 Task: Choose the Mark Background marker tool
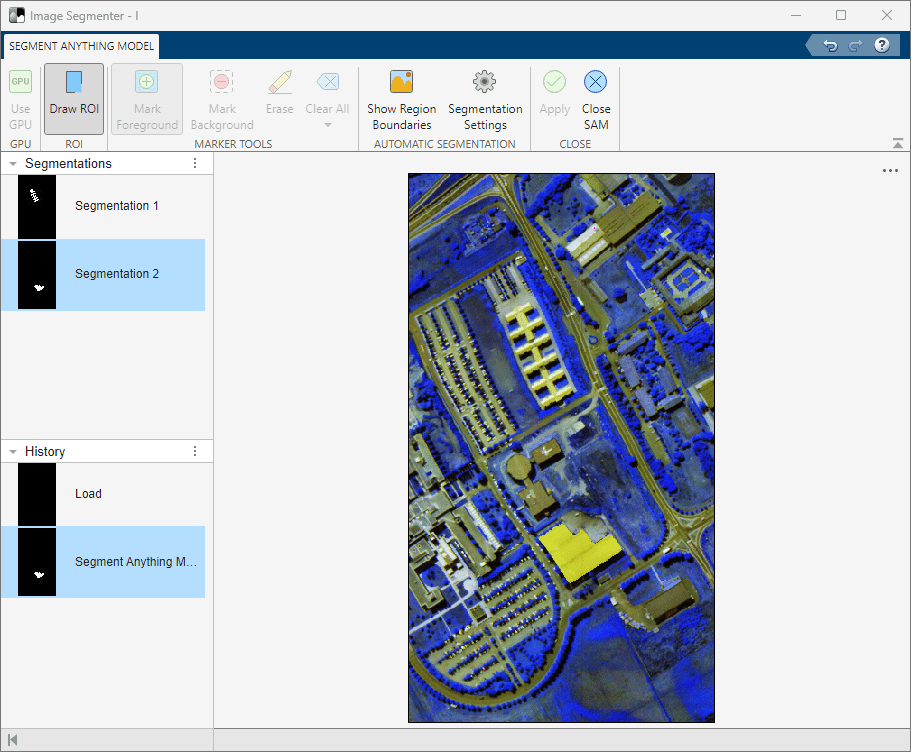pos(222,98)
